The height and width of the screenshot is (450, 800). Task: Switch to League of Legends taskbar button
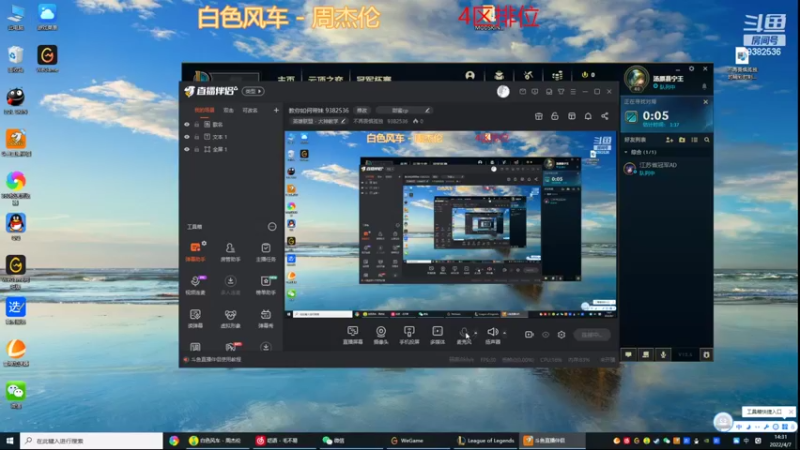tap(486, 440)
